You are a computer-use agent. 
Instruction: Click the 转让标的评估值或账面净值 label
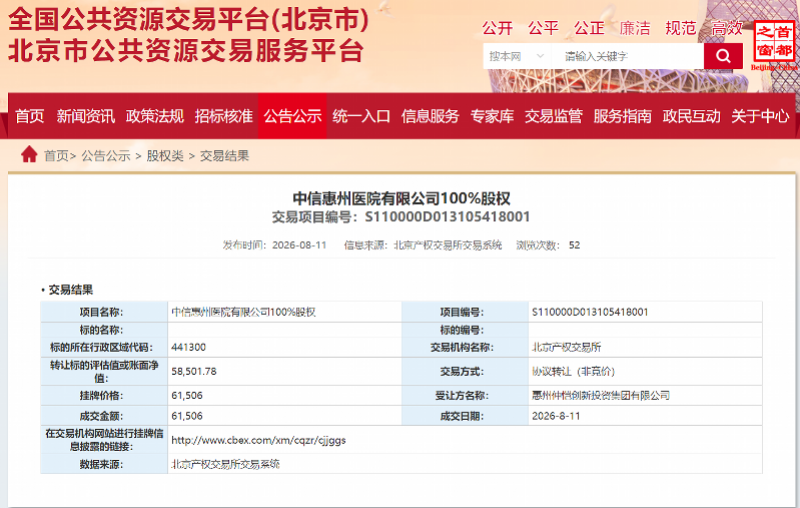[104, 371]
